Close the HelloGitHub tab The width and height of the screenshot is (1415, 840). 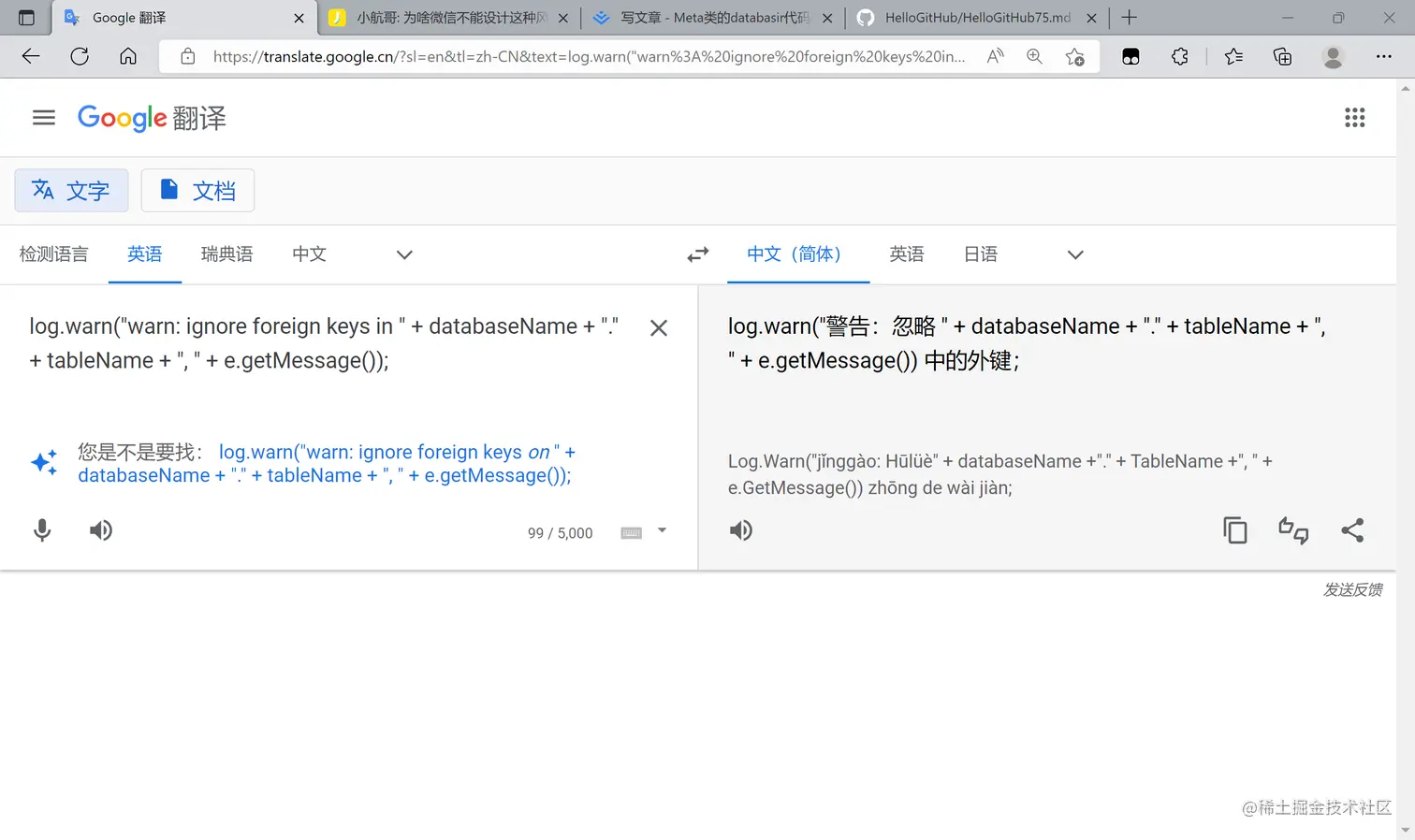(x=1091, y=18)
